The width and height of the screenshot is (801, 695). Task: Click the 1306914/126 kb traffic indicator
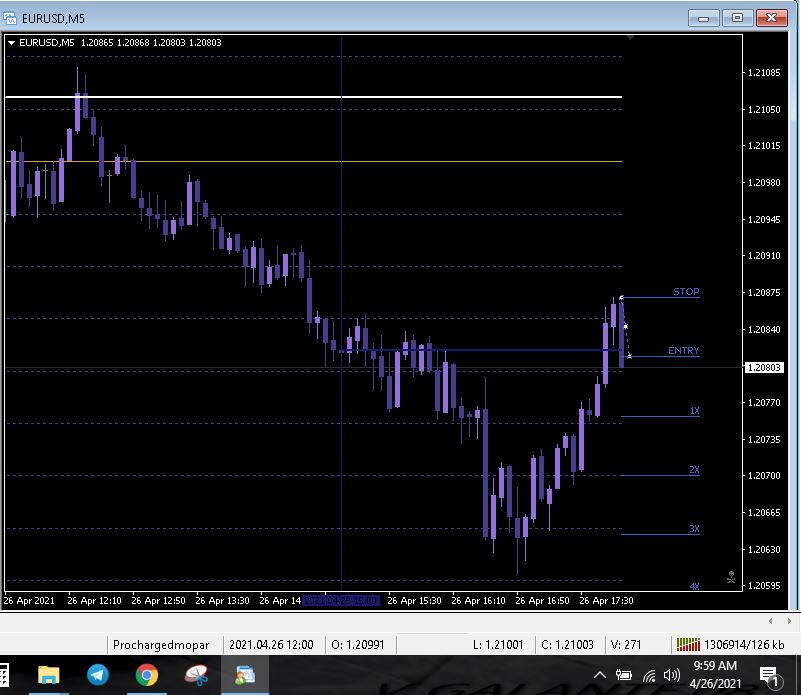[744, 645]
